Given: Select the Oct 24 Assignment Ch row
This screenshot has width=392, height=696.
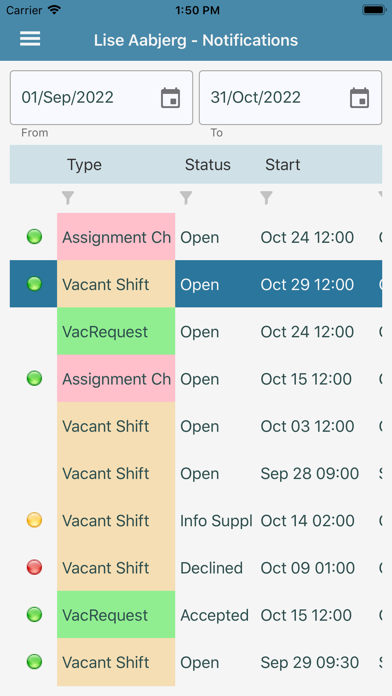Looking at the screenshot, I should (x=196, y=237).
